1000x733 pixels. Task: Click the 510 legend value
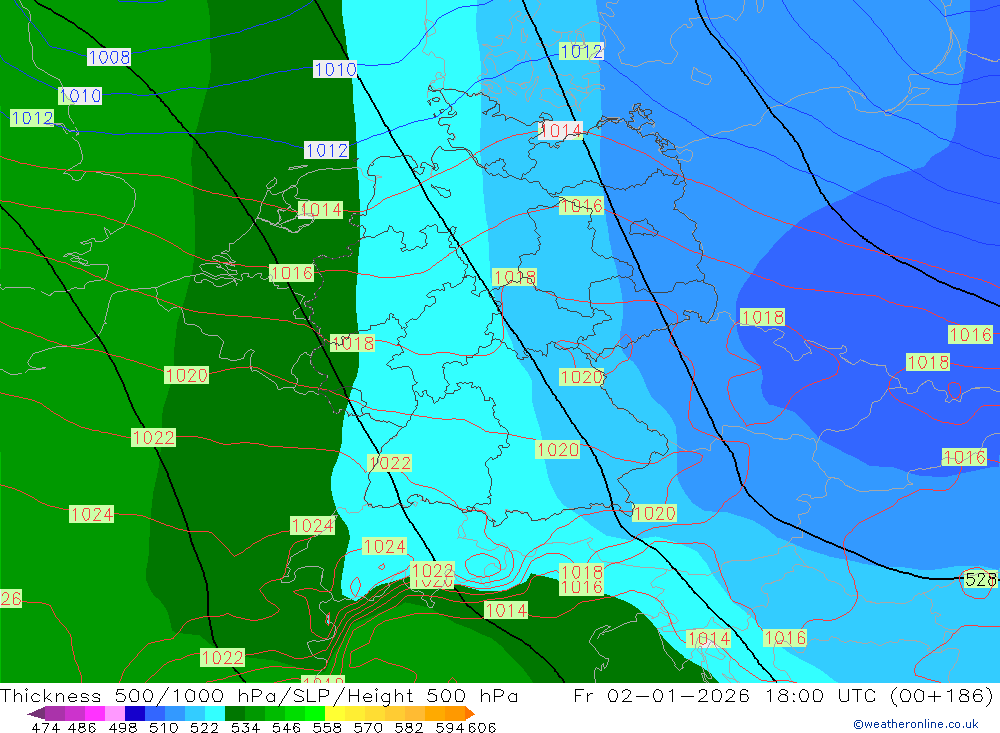pos(163,727)
